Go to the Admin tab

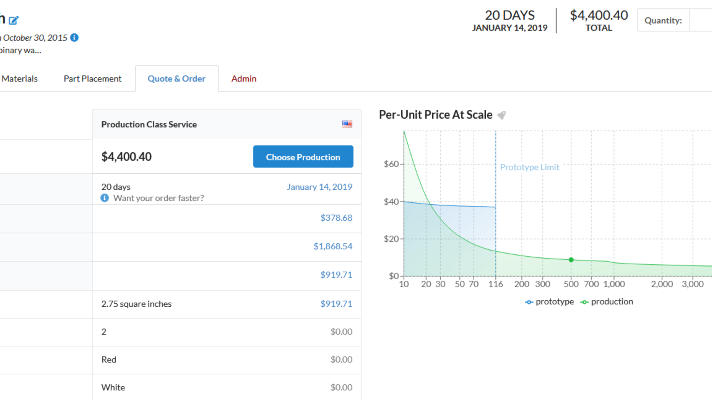244,79
